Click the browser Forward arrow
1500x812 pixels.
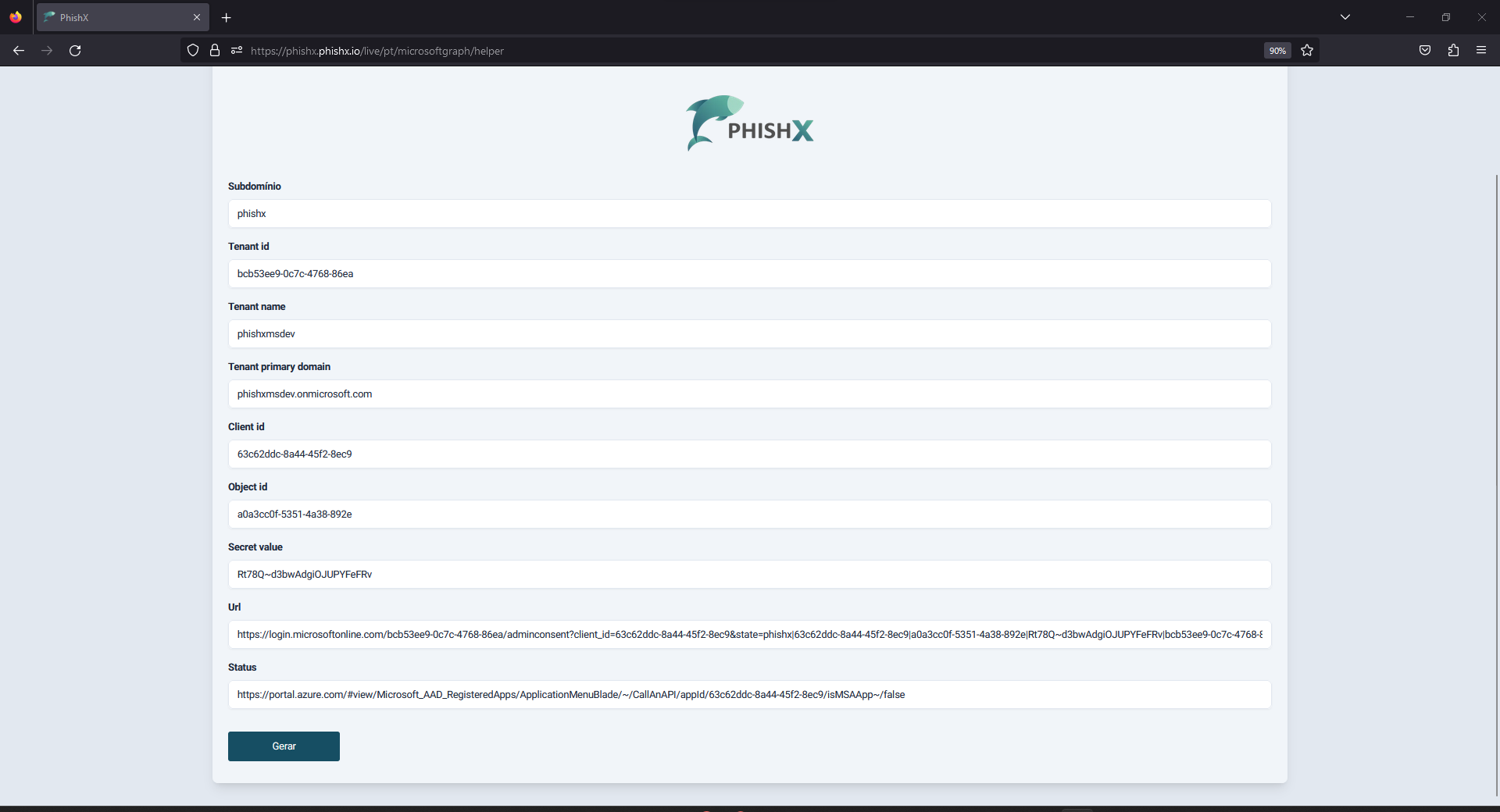coord(47,51)
